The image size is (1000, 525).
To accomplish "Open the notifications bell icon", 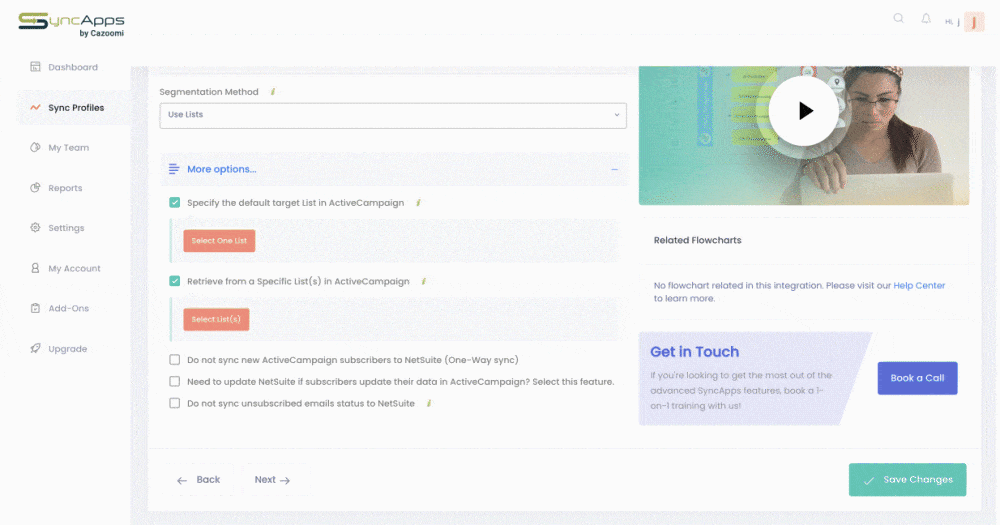I will (926, 18).
